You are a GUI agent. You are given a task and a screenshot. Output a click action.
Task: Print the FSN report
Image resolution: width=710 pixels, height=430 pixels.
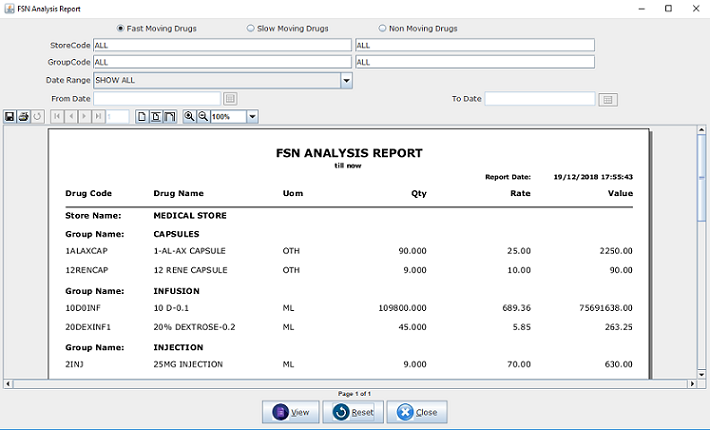[x=24, y=117]
